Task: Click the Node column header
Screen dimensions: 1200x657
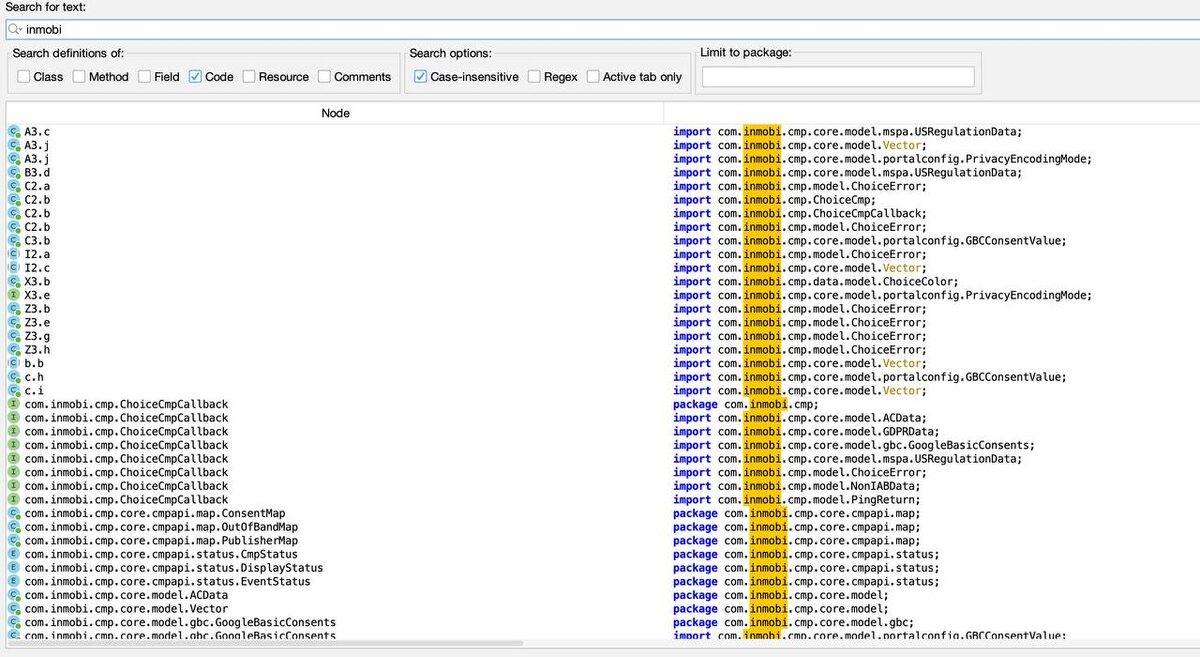Action: (335, 113)
